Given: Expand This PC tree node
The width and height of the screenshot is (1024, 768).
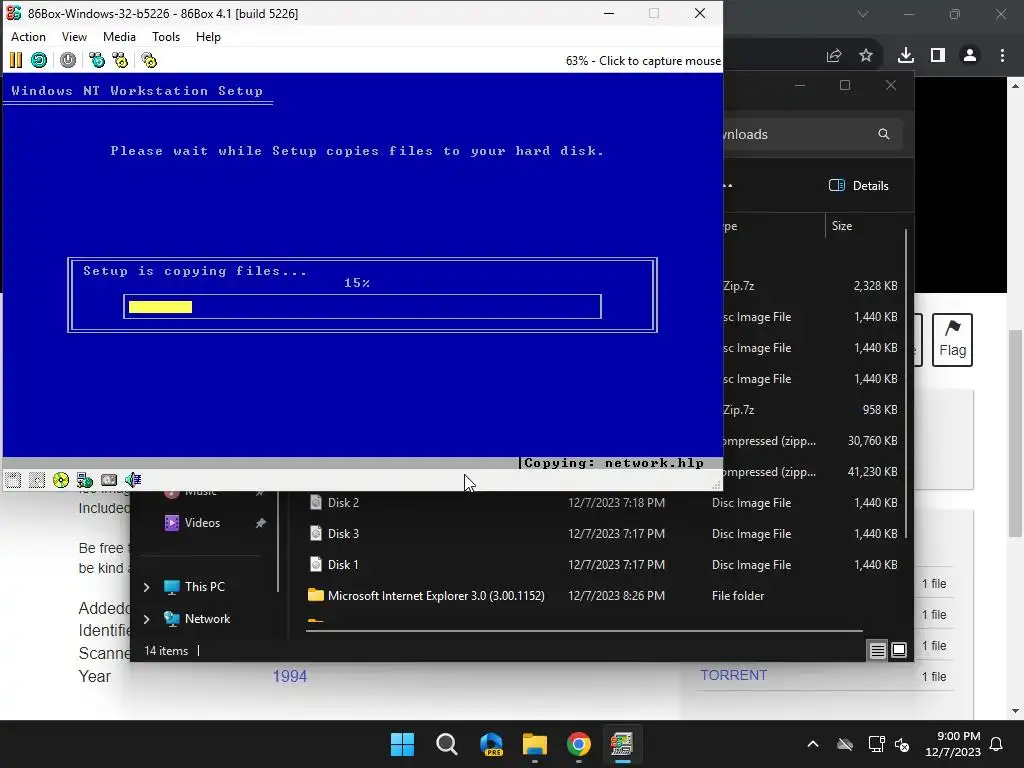Looking at the screenshot, I should (146, 587).
